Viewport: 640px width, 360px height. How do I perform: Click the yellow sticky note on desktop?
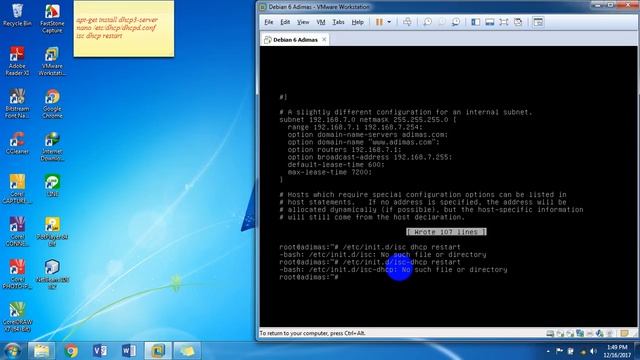coord(124,29)
